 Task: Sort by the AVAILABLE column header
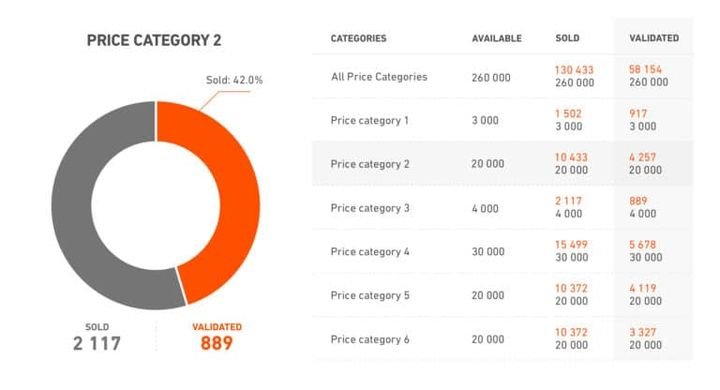[x=497, y=38]
